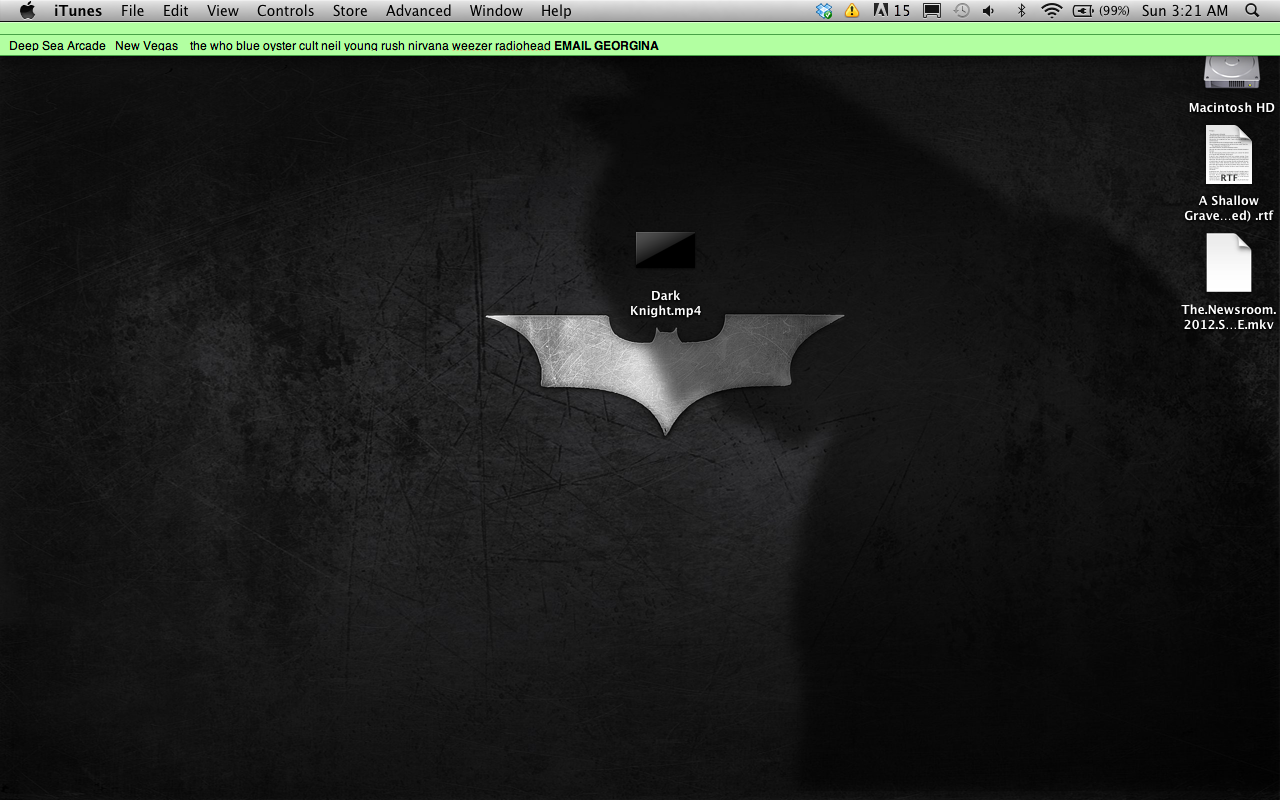
Task: Click the Sun 3:21 AM clock
Action: (1185, 11)
